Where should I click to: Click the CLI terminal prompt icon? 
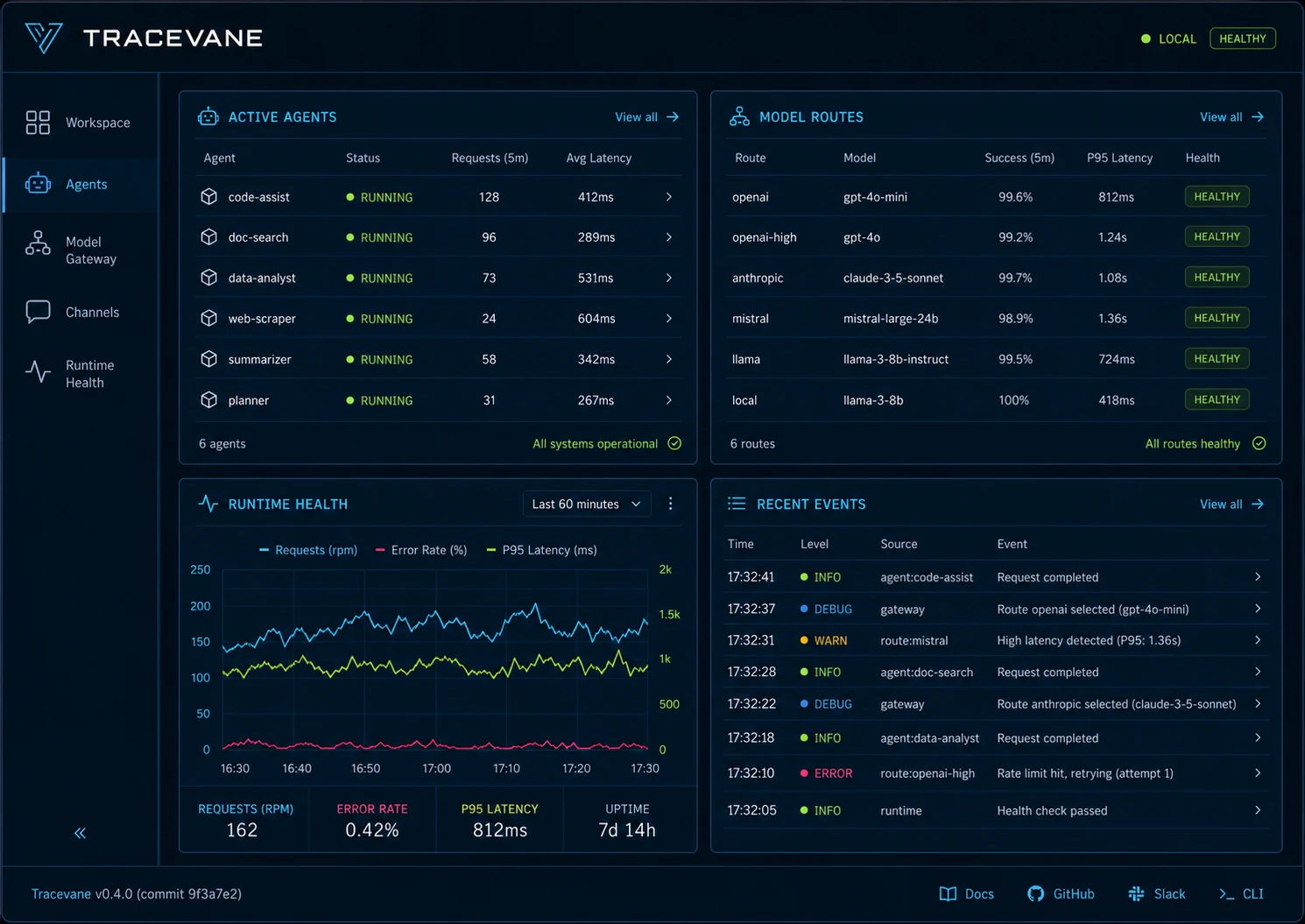click(x=1226, y=894)
